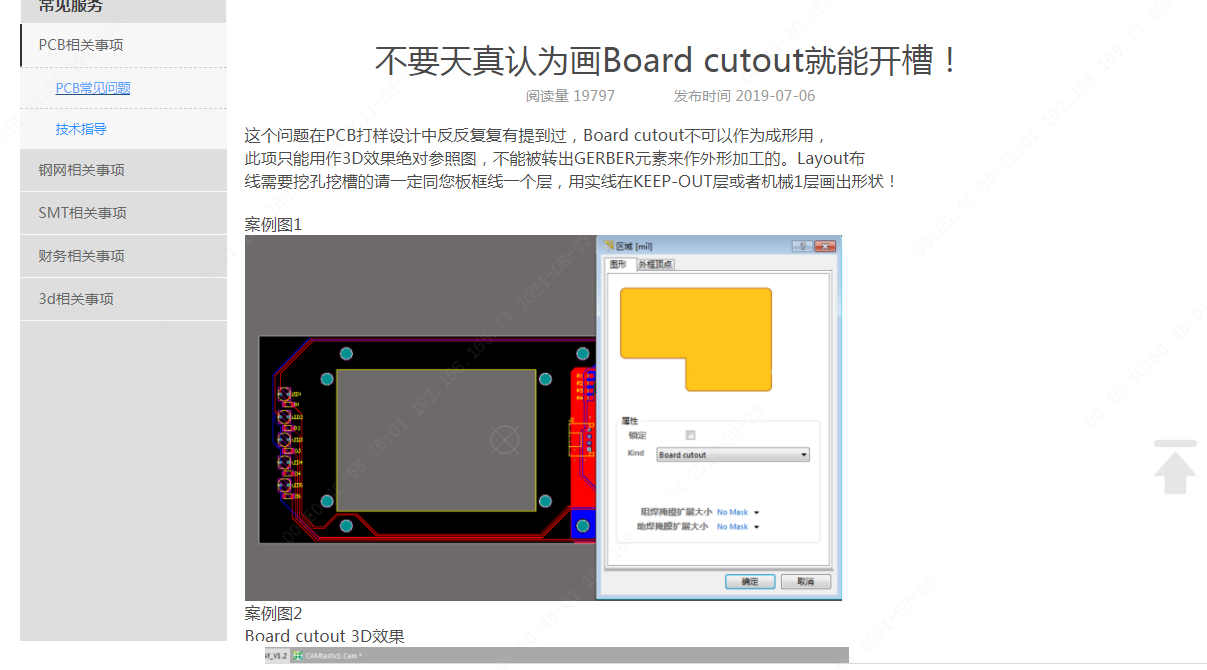Select SMT相关事项 in the sidebar
The width and height of the screenshot is (1207, 670).
(x=82, y=213)
